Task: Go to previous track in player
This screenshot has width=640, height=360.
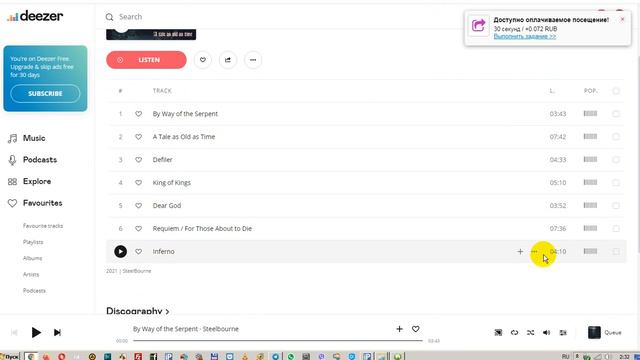Action: 14,333
